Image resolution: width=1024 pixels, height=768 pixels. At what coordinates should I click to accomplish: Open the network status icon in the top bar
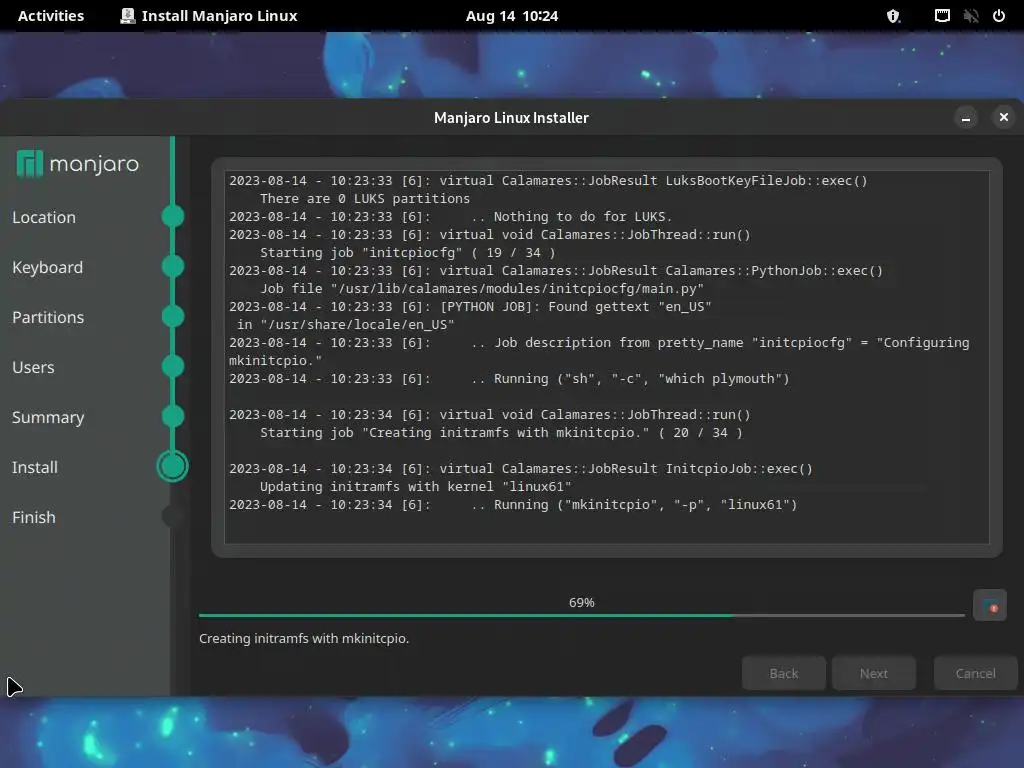(x=942, y=16)
